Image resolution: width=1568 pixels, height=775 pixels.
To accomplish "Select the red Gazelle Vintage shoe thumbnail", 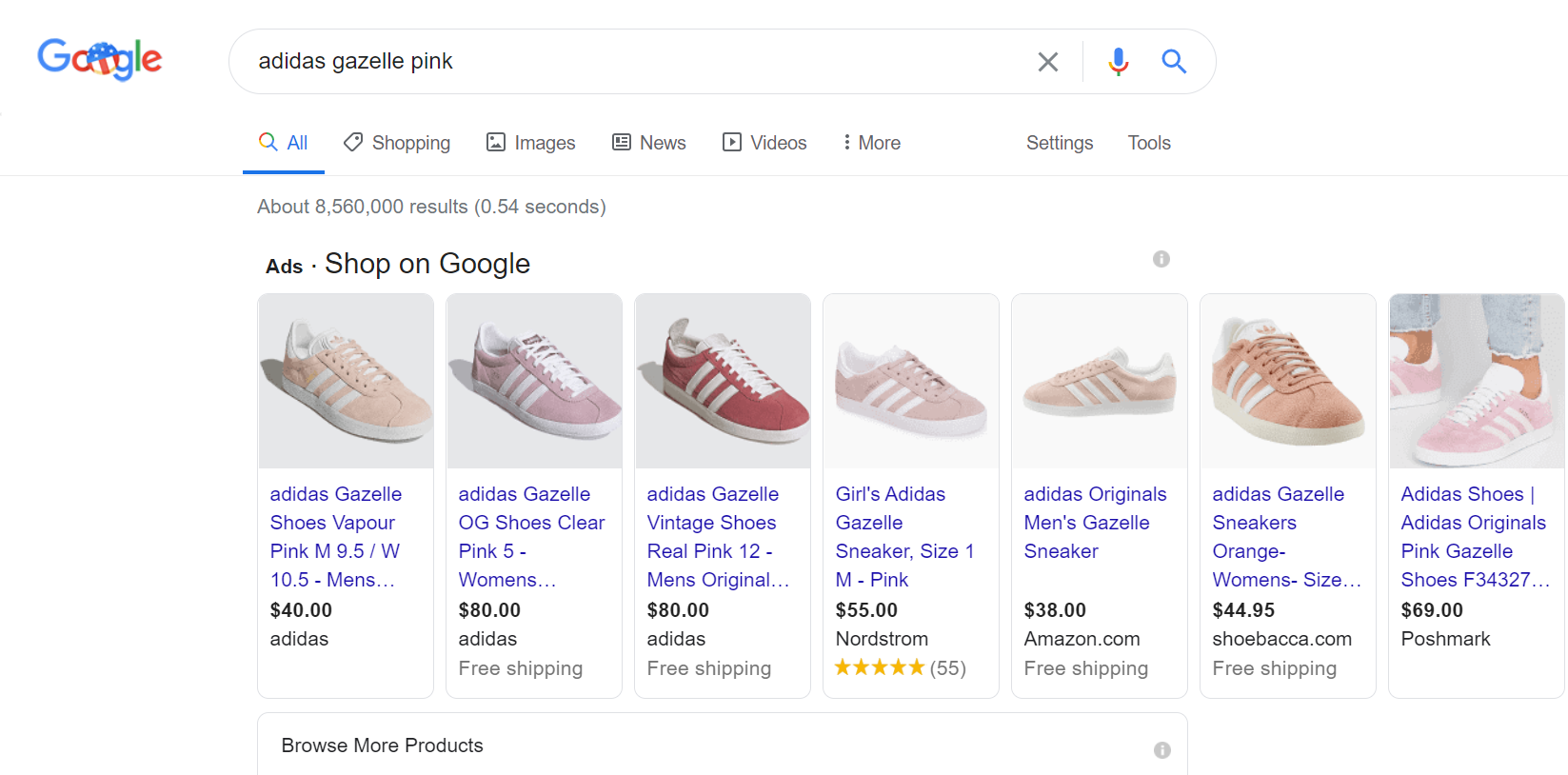I will (723, 381).
